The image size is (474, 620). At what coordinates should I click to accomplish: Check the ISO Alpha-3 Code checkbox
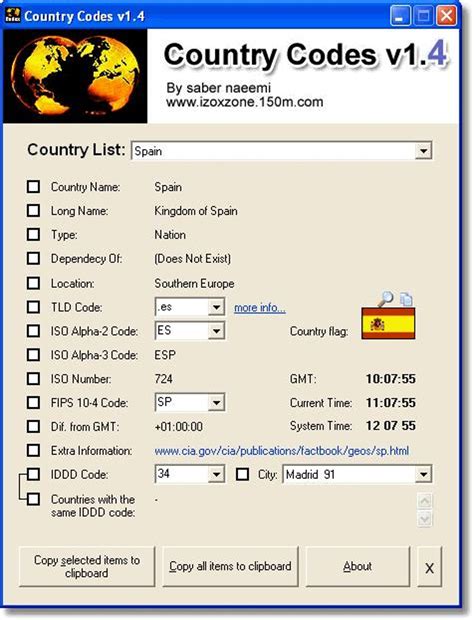tap(34, 355)
